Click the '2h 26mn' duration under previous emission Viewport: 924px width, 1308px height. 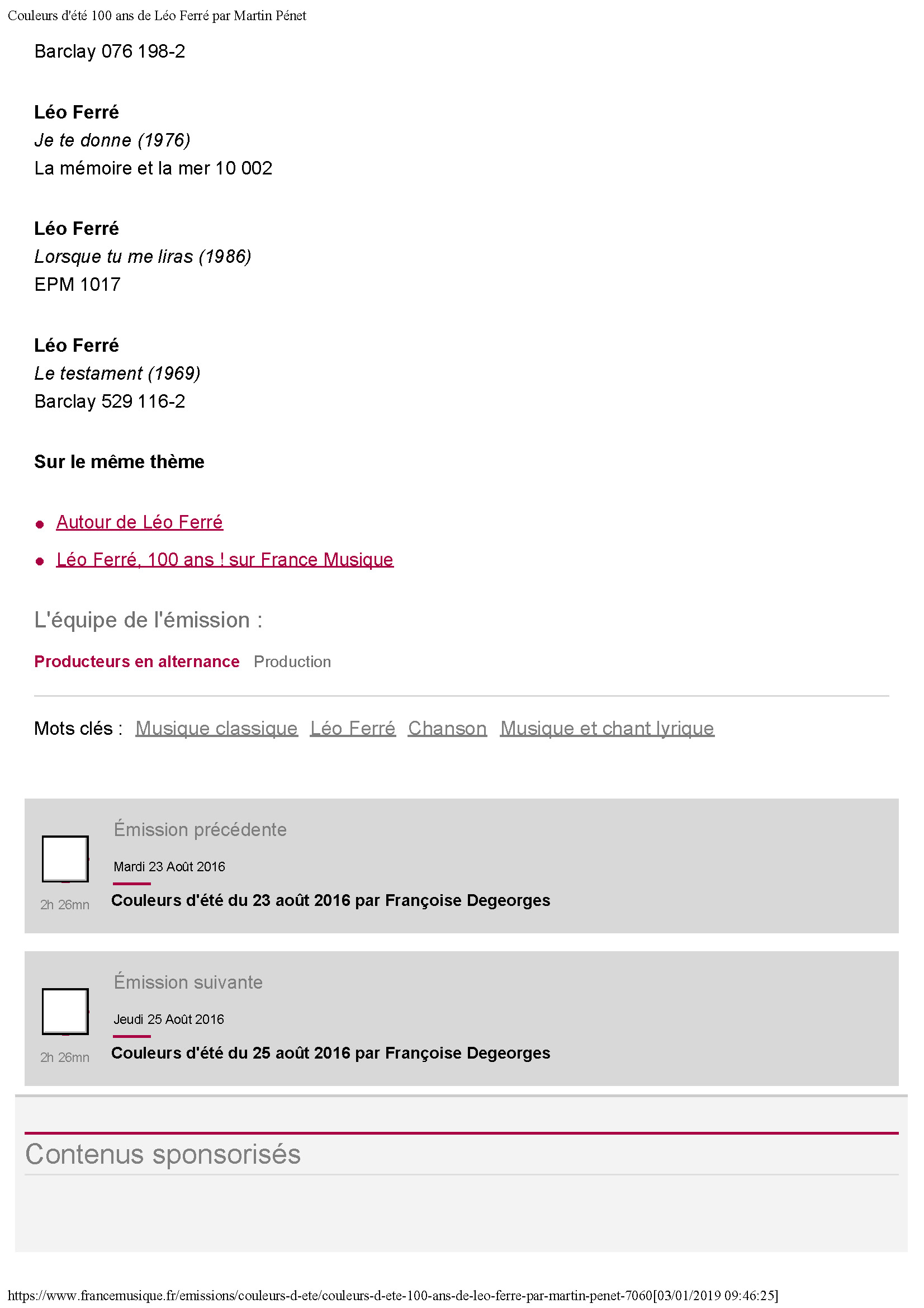(x=65, y=905)
